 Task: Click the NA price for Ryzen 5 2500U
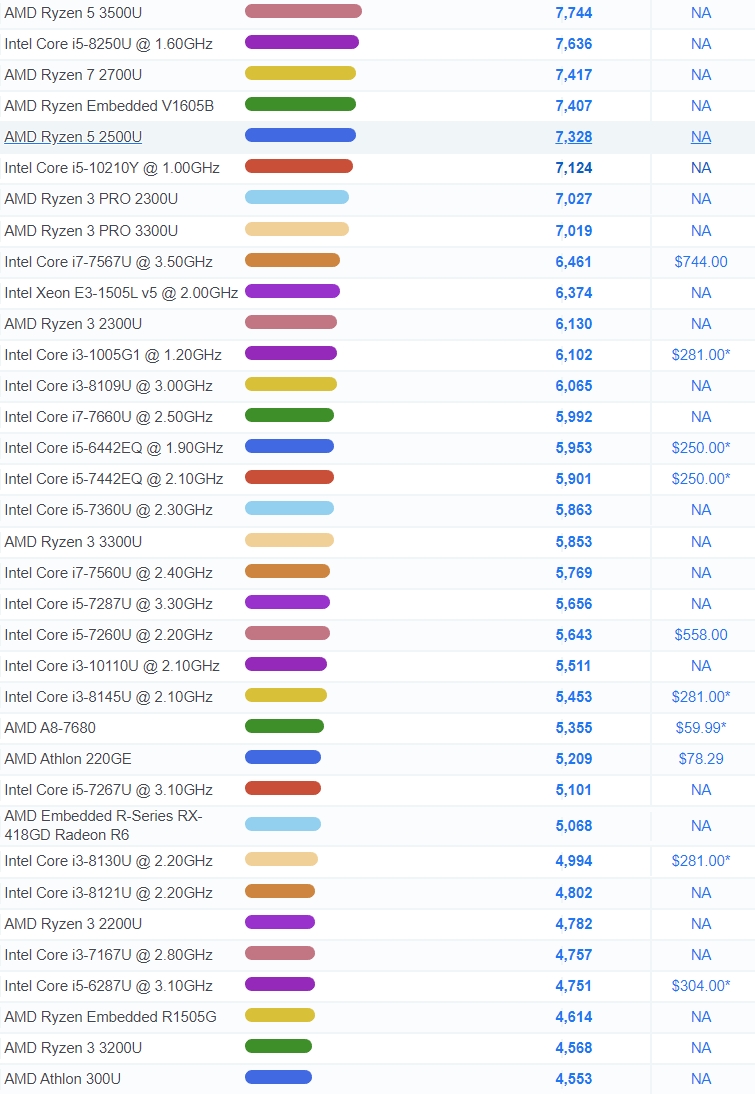pos(701,137)
